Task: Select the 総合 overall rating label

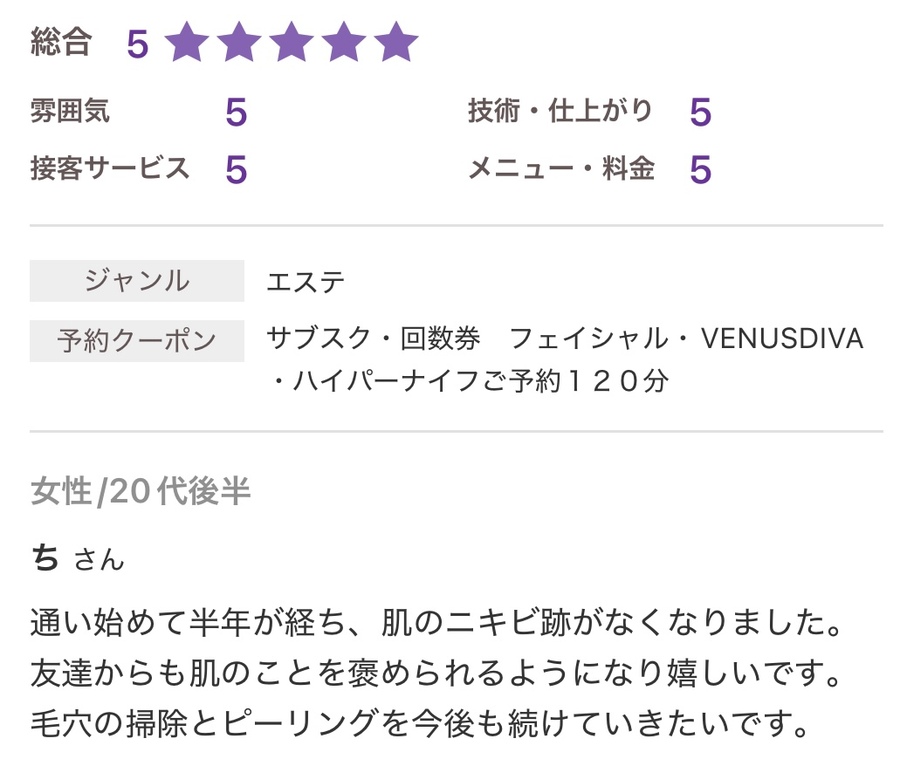Action: [62, 42]
